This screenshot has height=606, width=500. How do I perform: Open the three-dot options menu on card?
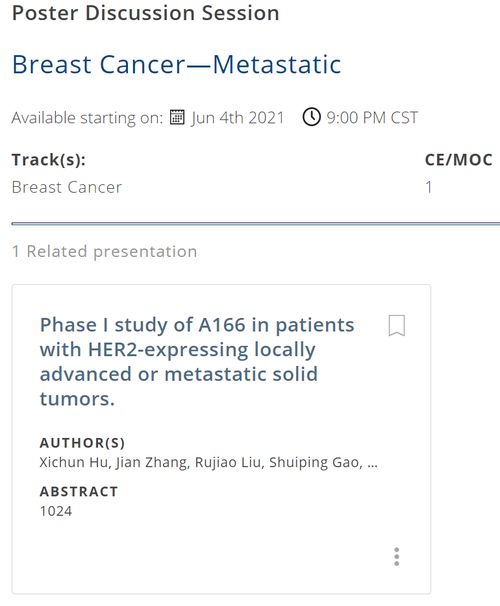pos(396,557)
